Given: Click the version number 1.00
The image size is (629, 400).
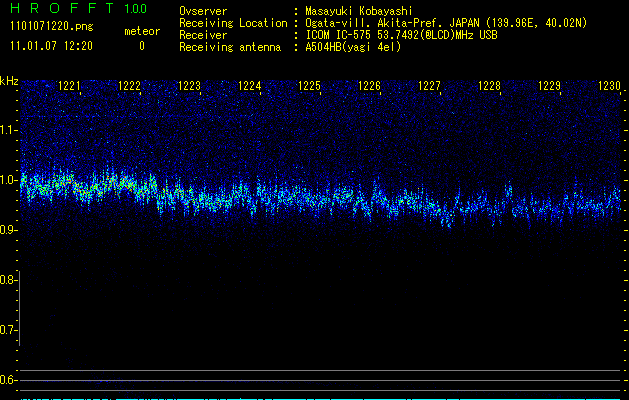Looking at the screenshot, I should point(134,9).
